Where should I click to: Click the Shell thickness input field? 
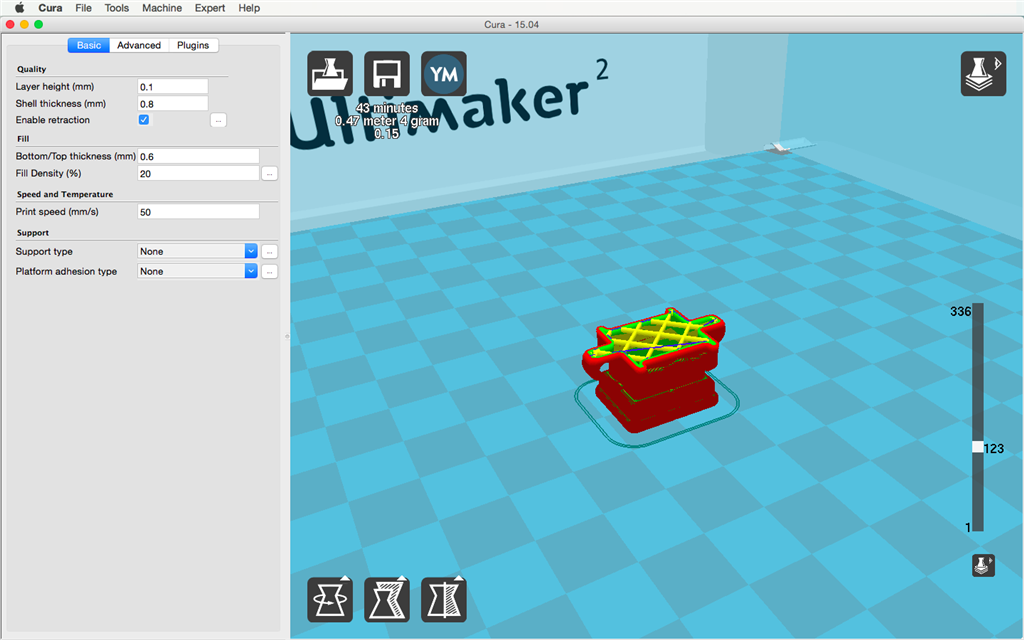(172, 103)
